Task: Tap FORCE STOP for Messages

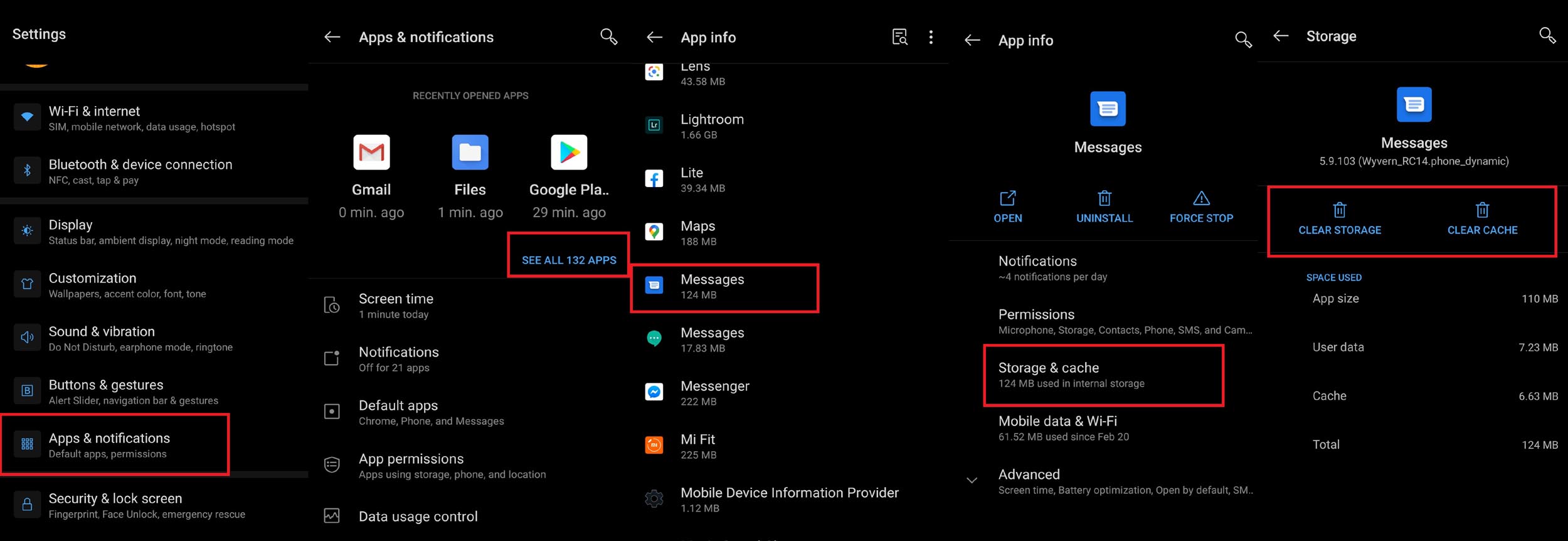Action: click(x=1201, y=207)
